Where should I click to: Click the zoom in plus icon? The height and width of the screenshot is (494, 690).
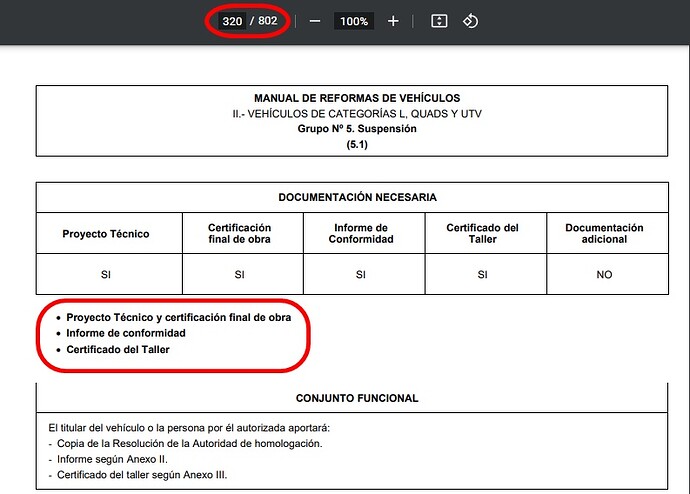[x=393, y=21]
